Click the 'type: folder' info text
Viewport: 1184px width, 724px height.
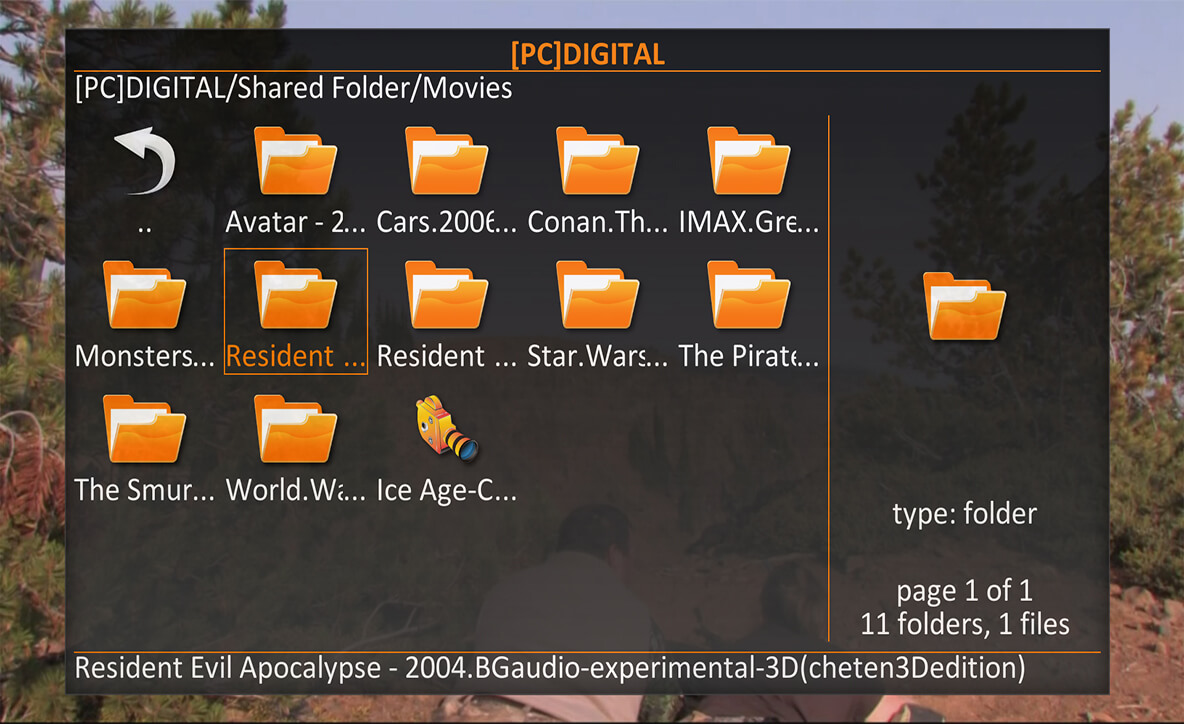tap(964, 514)
